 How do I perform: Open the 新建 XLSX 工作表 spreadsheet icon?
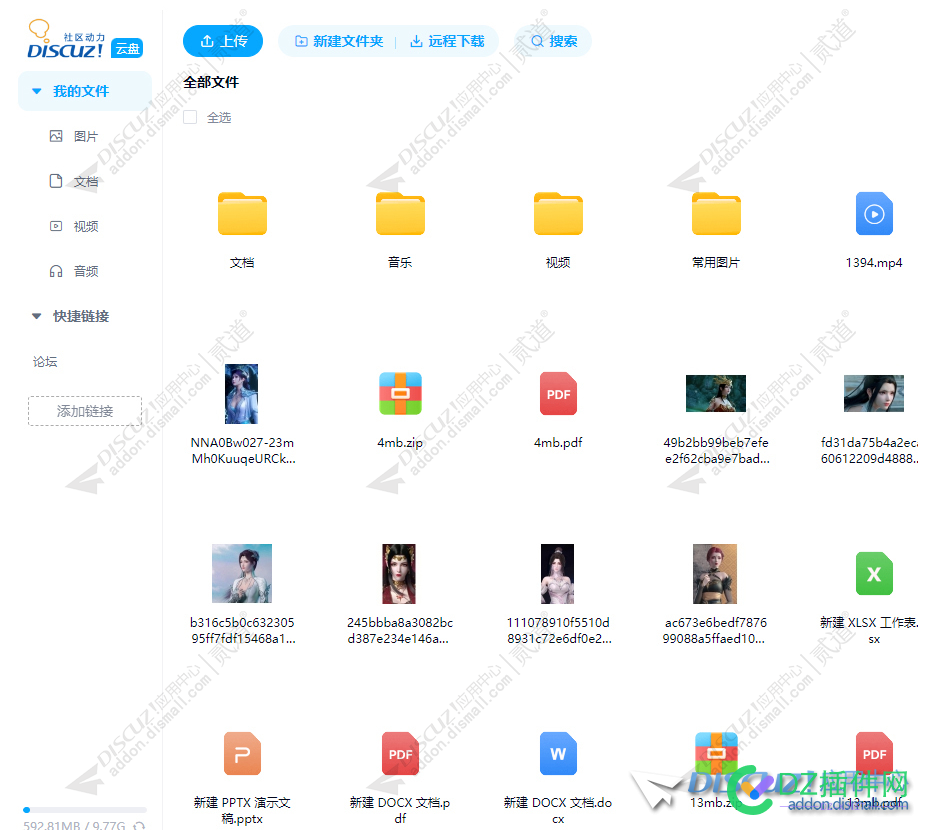coord(874,574)
